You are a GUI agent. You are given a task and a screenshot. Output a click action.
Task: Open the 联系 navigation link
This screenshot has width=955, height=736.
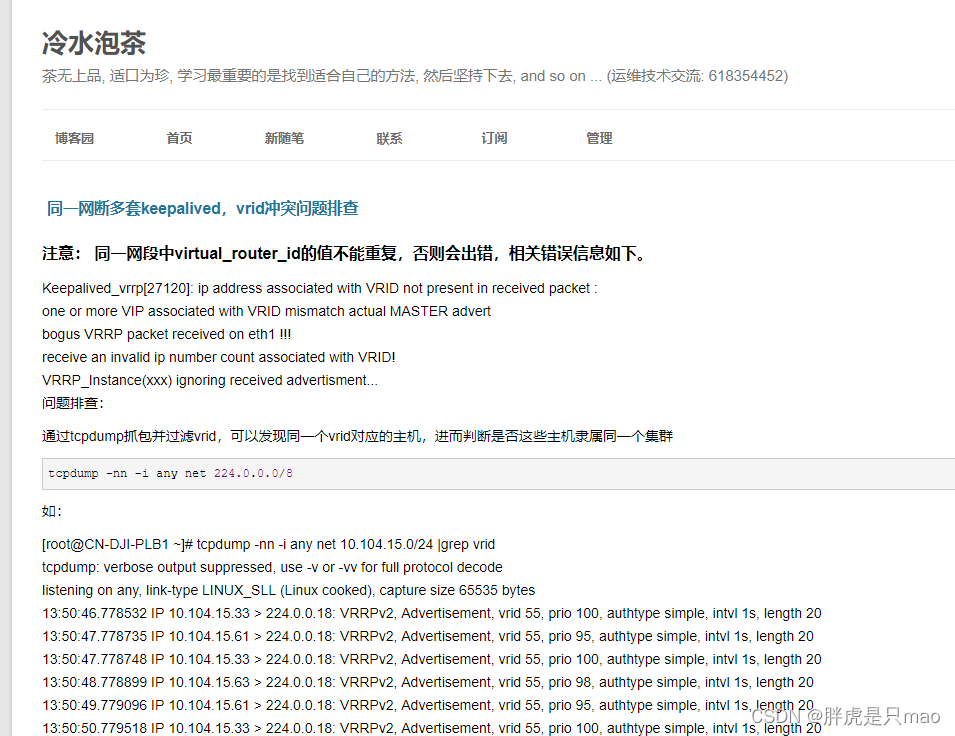pyautogui.click(x=389, y=138)
